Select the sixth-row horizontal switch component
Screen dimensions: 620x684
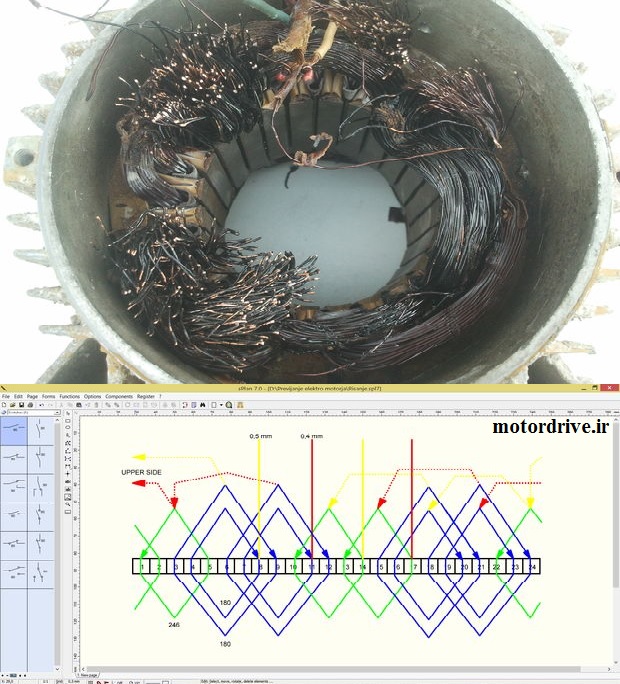(x=14, y=574)
